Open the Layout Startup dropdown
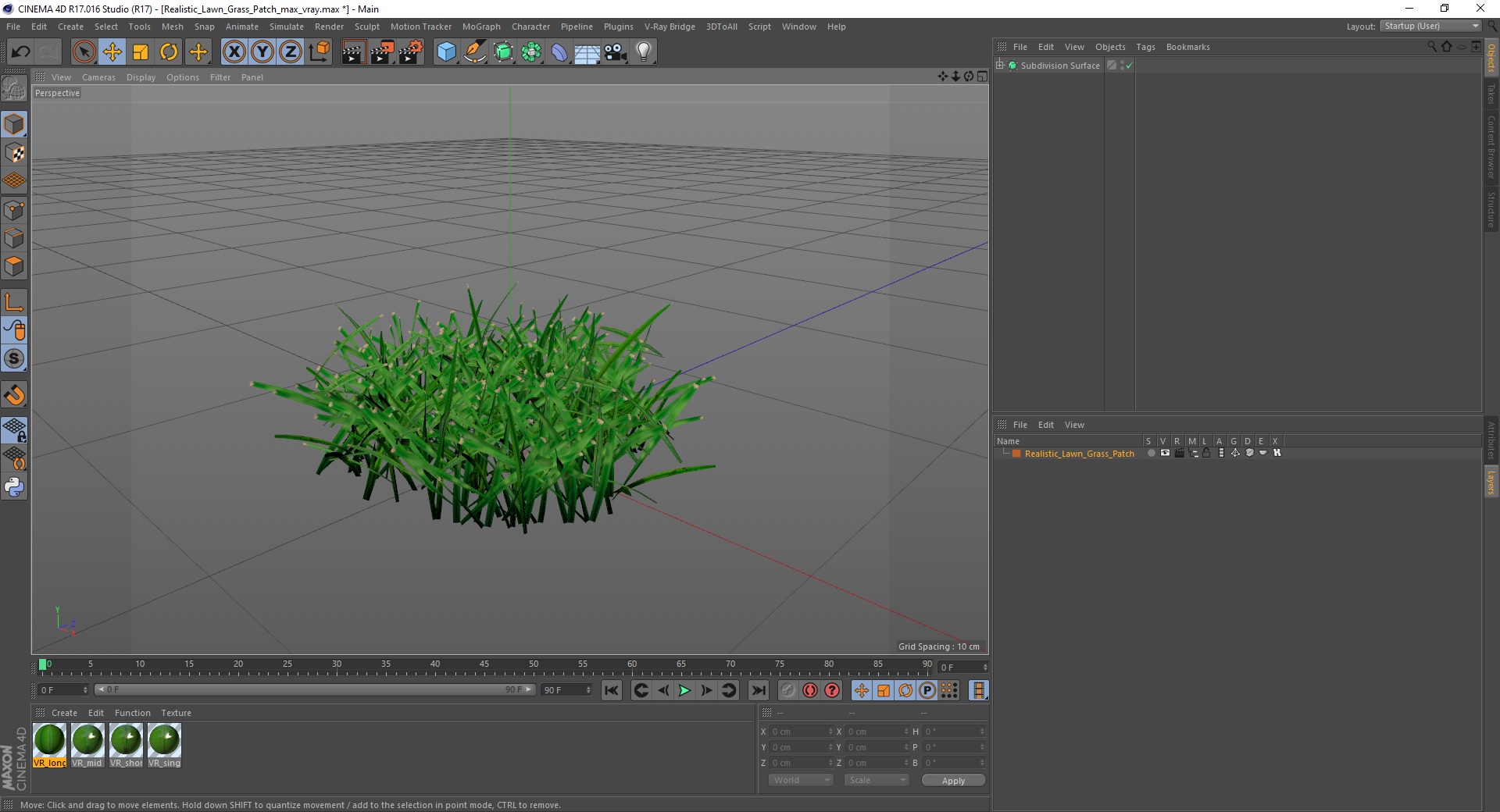This screenshot has width=1500, height=812. tap(1430, 26)
